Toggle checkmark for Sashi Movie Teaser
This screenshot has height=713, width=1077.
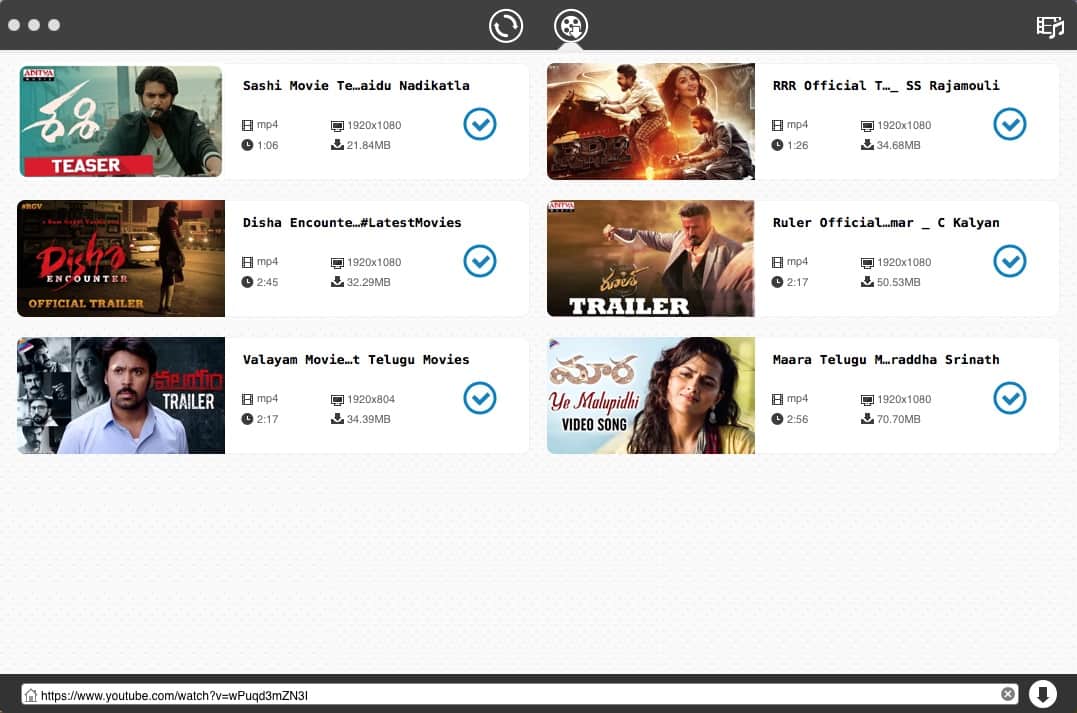click(479, 124)
